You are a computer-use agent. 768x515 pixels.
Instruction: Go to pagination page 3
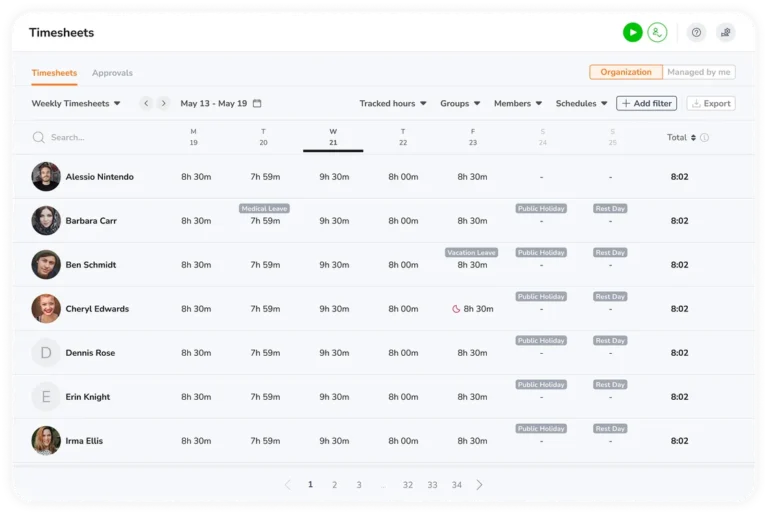point(359,485)
